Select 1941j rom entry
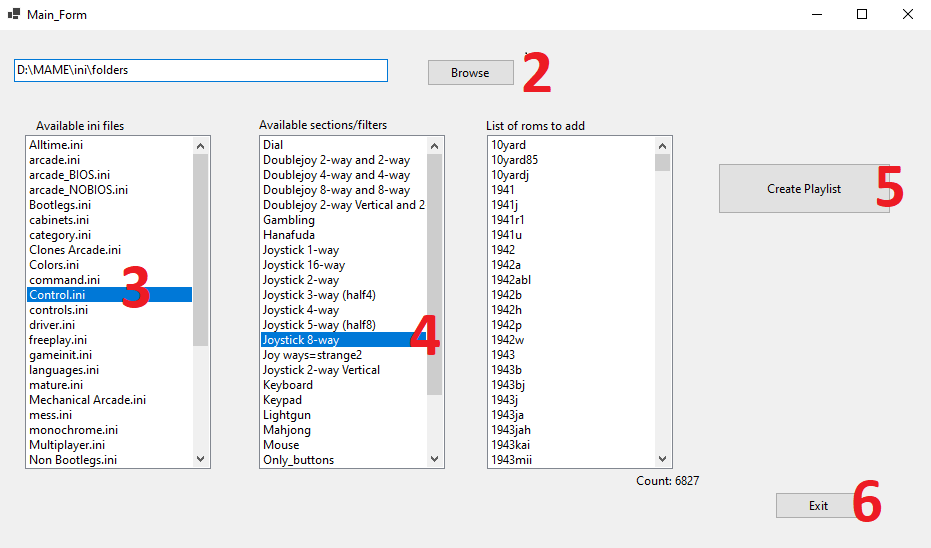The height and width of the screenshot is (548, 931). coord(571,205)
